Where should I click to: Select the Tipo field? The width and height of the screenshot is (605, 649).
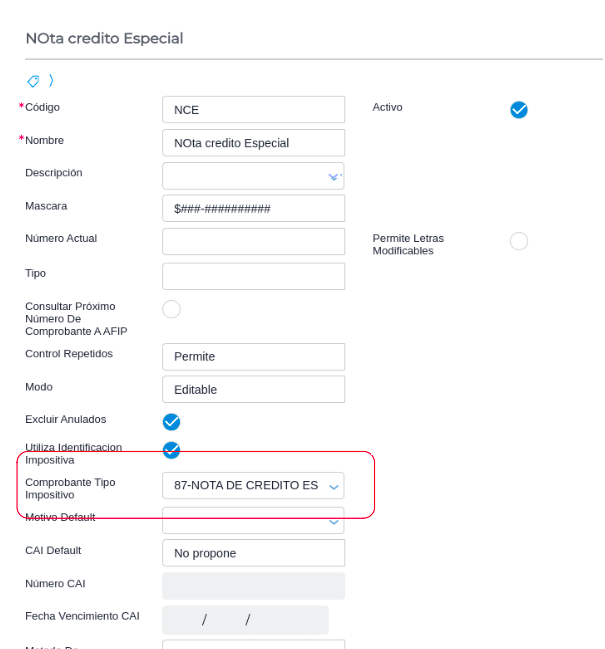pos(253,276)
